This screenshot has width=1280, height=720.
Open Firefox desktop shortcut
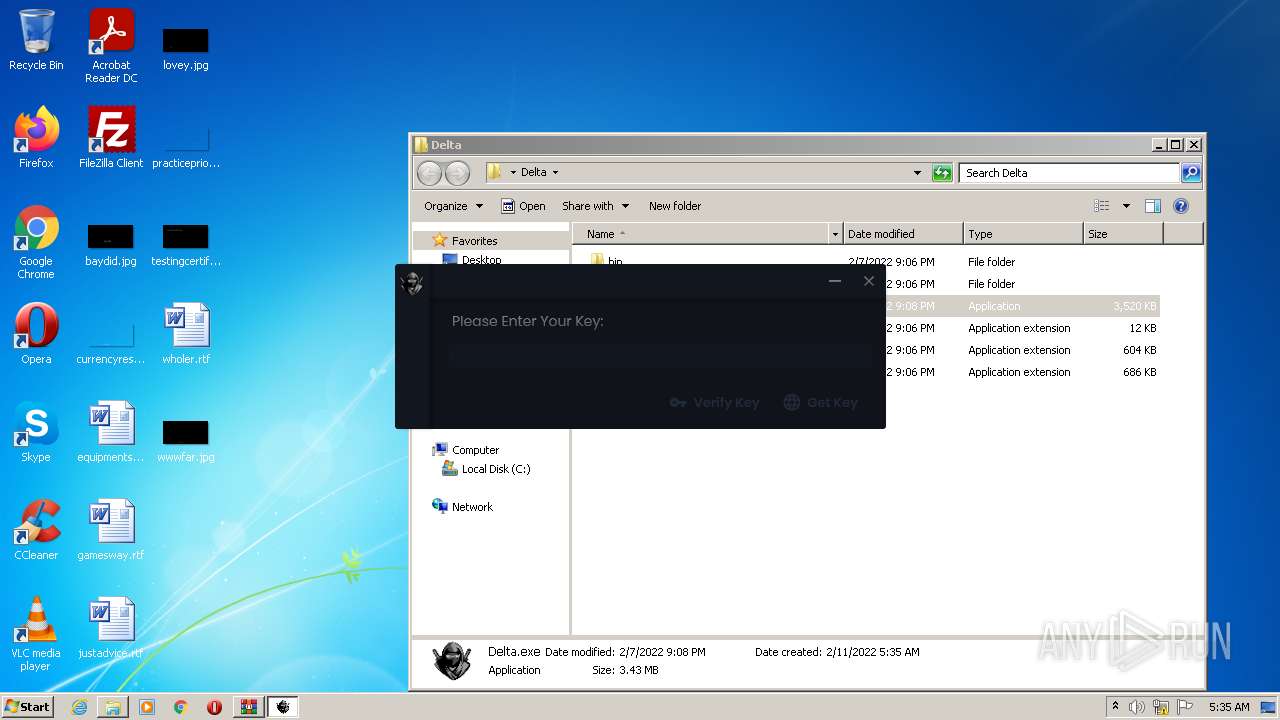pyautogui.click(x=36, y=138)
